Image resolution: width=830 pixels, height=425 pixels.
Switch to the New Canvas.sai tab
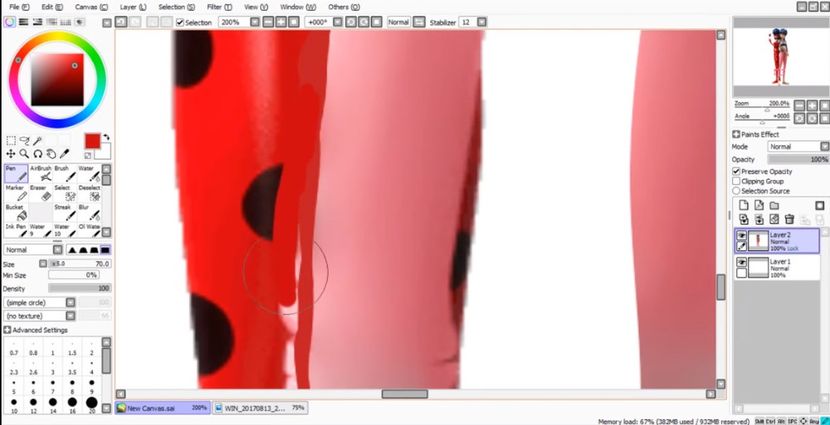coord(163,408)
